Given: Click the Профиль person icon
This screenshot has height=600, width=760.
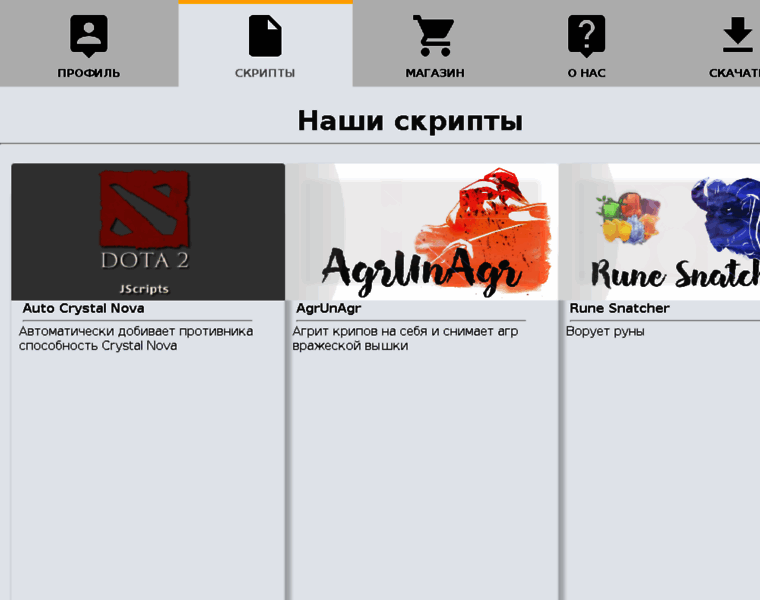Looking at the screenshot, I should click(x=89, y=36).
